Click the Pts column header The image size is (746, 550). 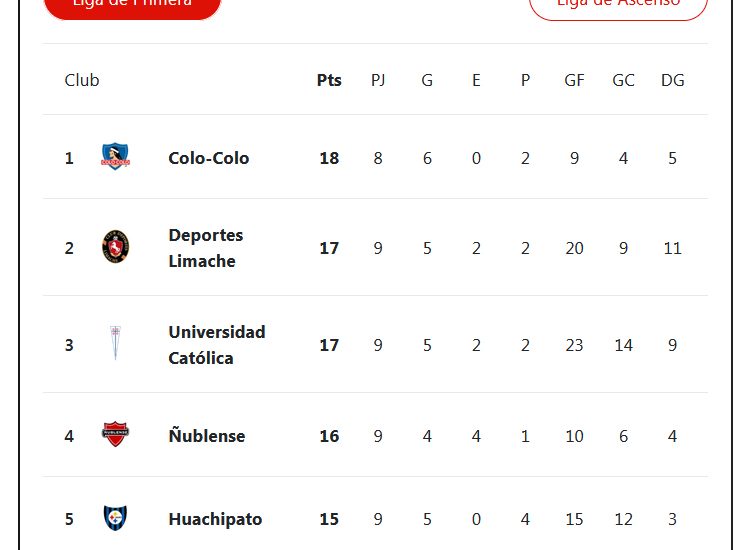click(x=329, y=80)
